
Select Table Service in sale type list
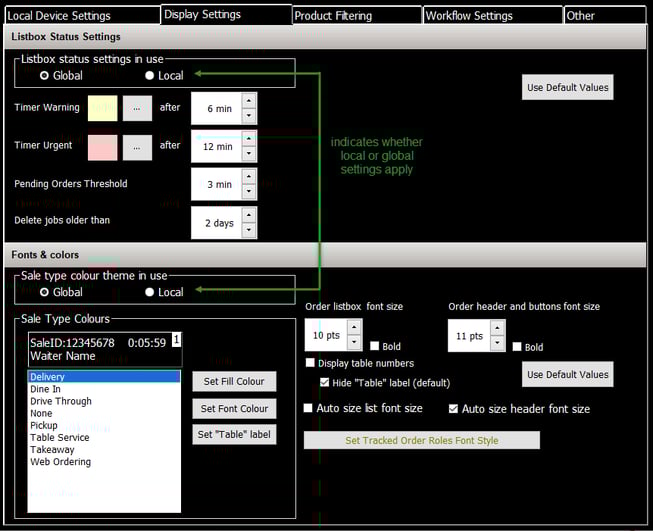104,437
